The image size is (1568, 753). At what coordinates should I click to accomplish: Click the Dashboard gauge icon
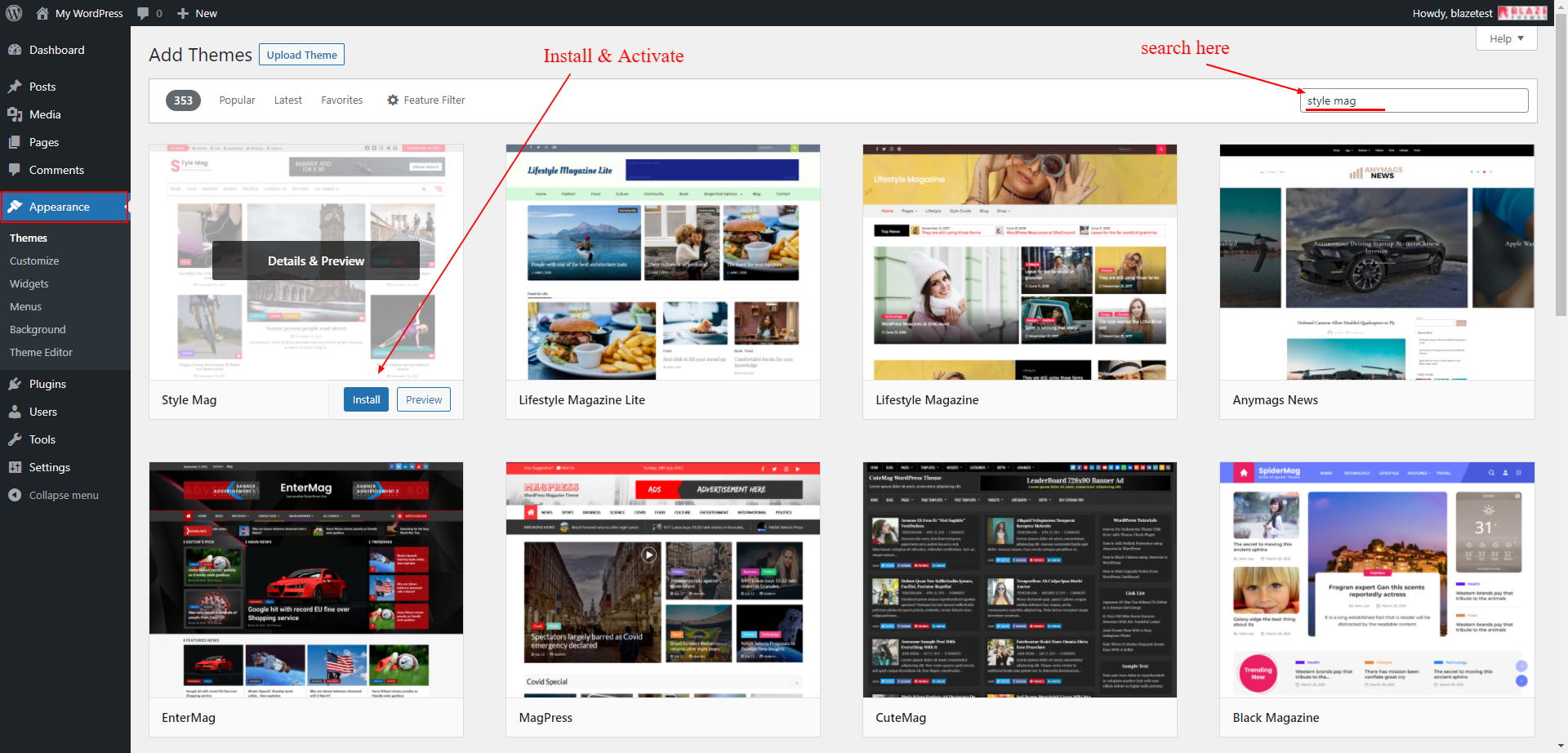click(15, 50)
